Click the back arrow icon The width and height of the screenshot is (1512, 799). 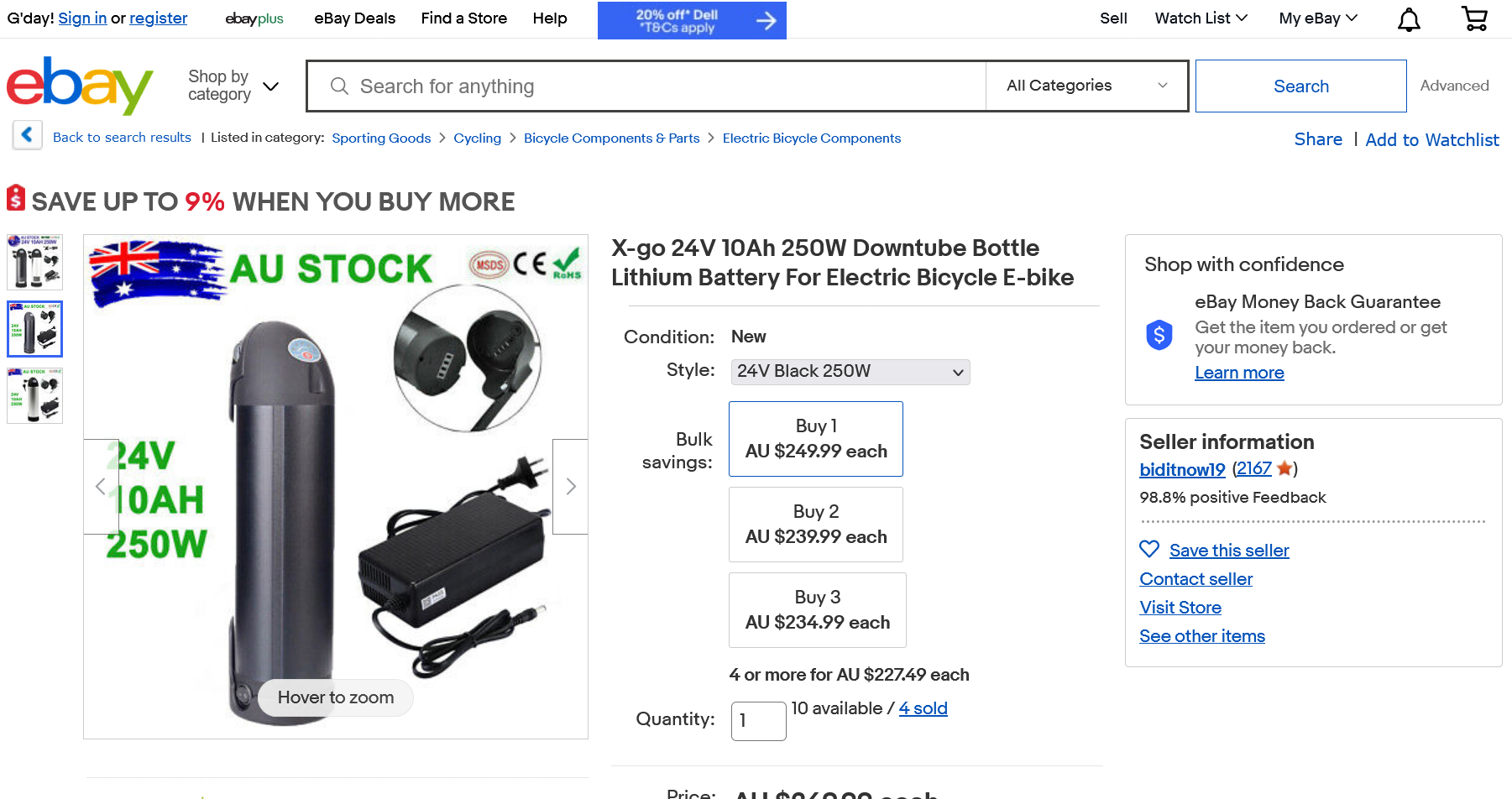coord(27,135)
